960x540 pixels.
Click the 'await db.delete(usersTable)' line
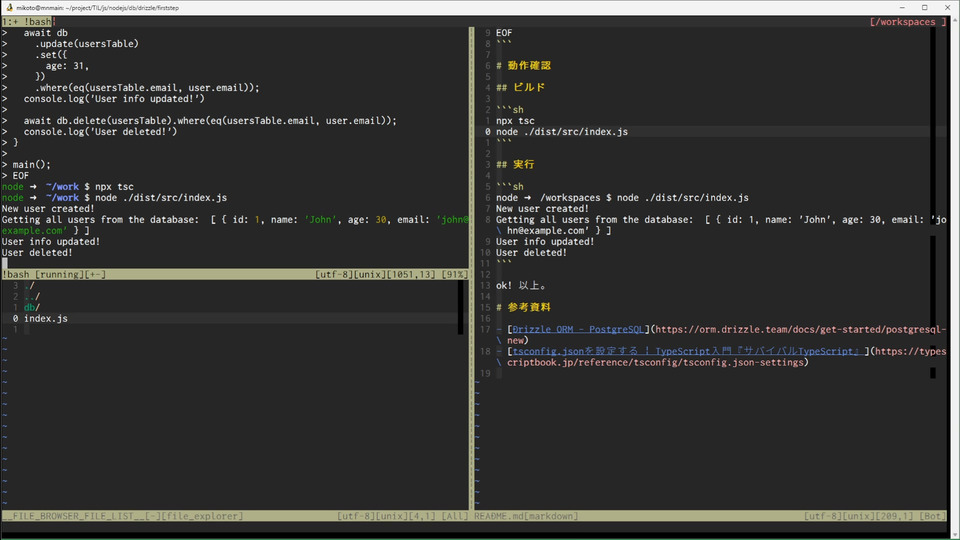click(x=210, y=121)
